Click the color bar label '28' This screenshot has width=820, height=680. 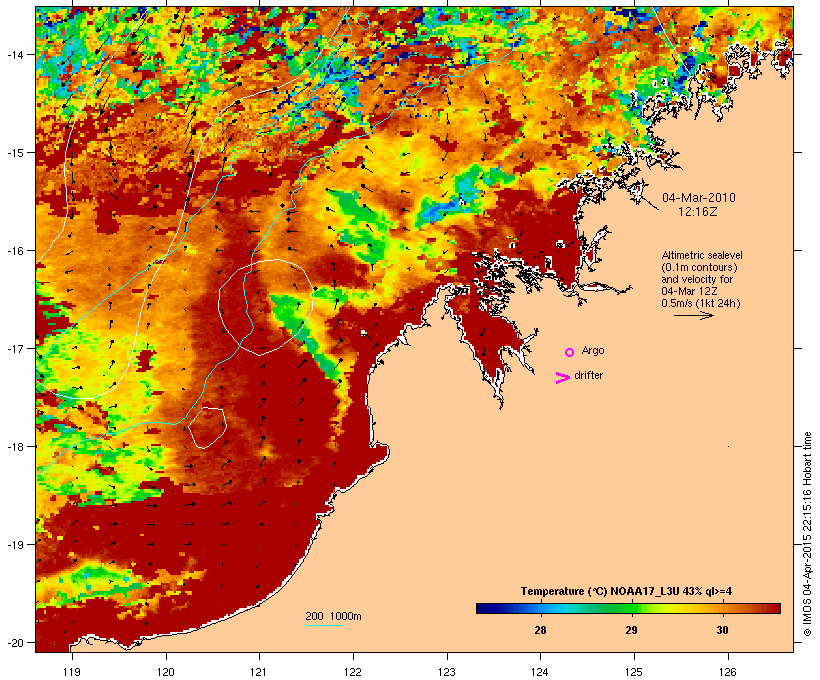540,630
